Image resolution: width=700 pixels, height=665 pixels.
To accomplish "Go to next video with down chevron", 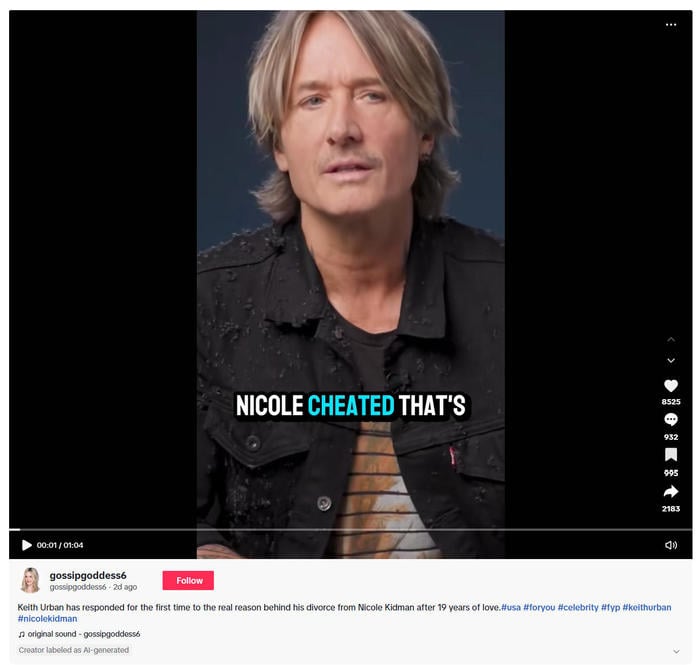I will [671, 361].
